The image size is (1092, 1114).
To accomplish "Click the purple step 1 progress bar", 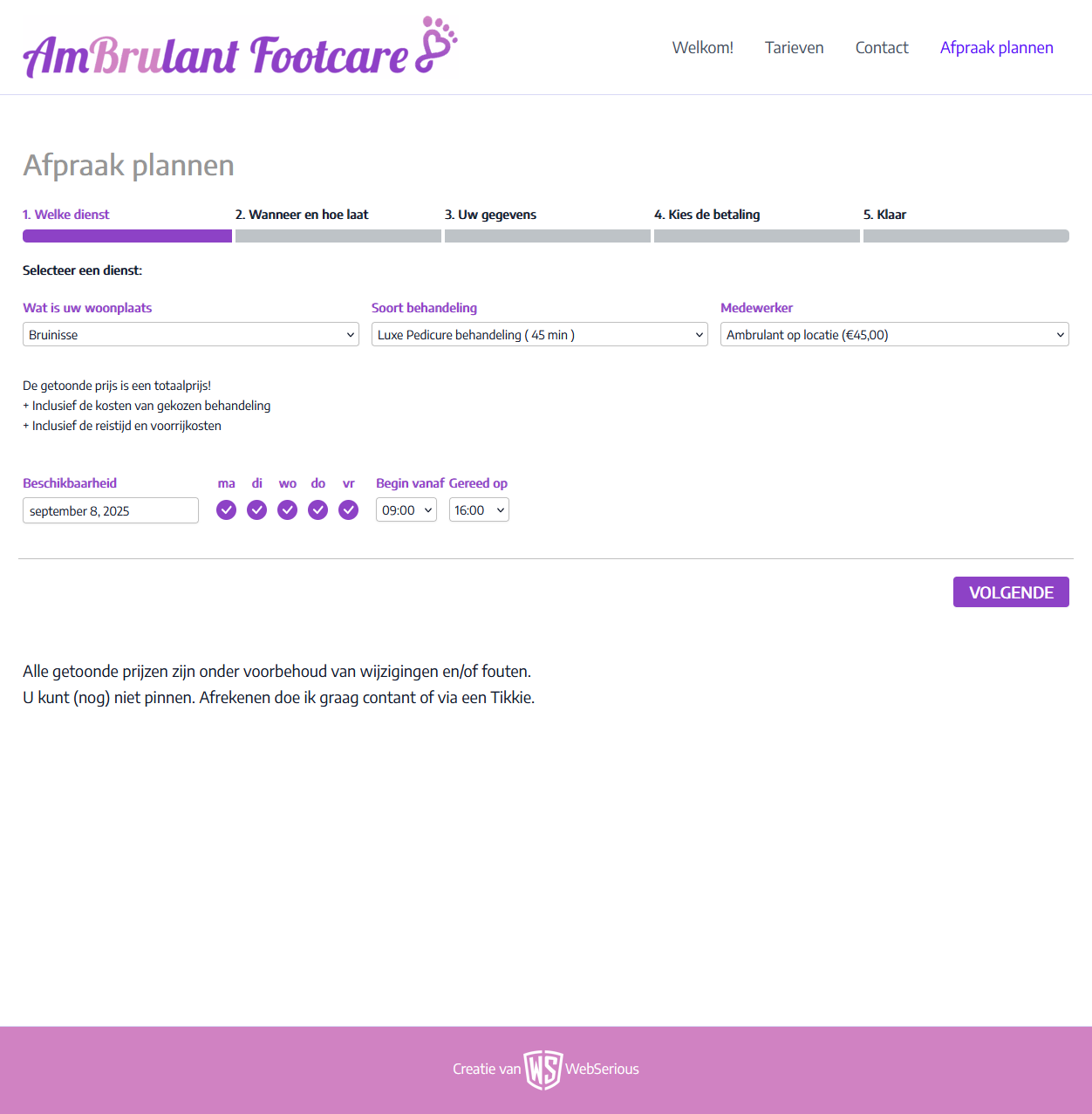I will tap(127, 236).
